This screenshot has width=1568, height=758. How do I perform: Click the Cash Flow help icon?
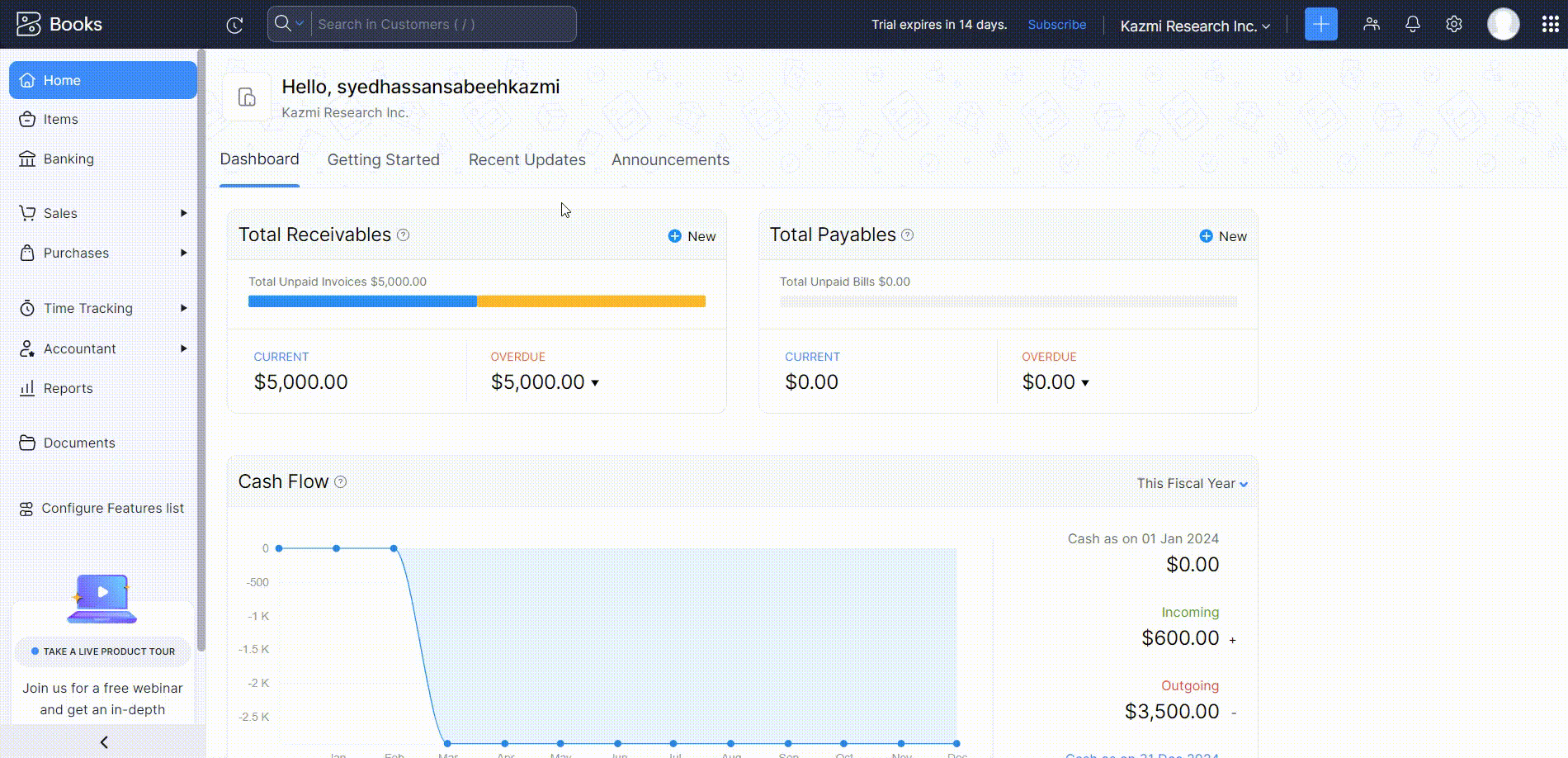click(x=340, y=481)
